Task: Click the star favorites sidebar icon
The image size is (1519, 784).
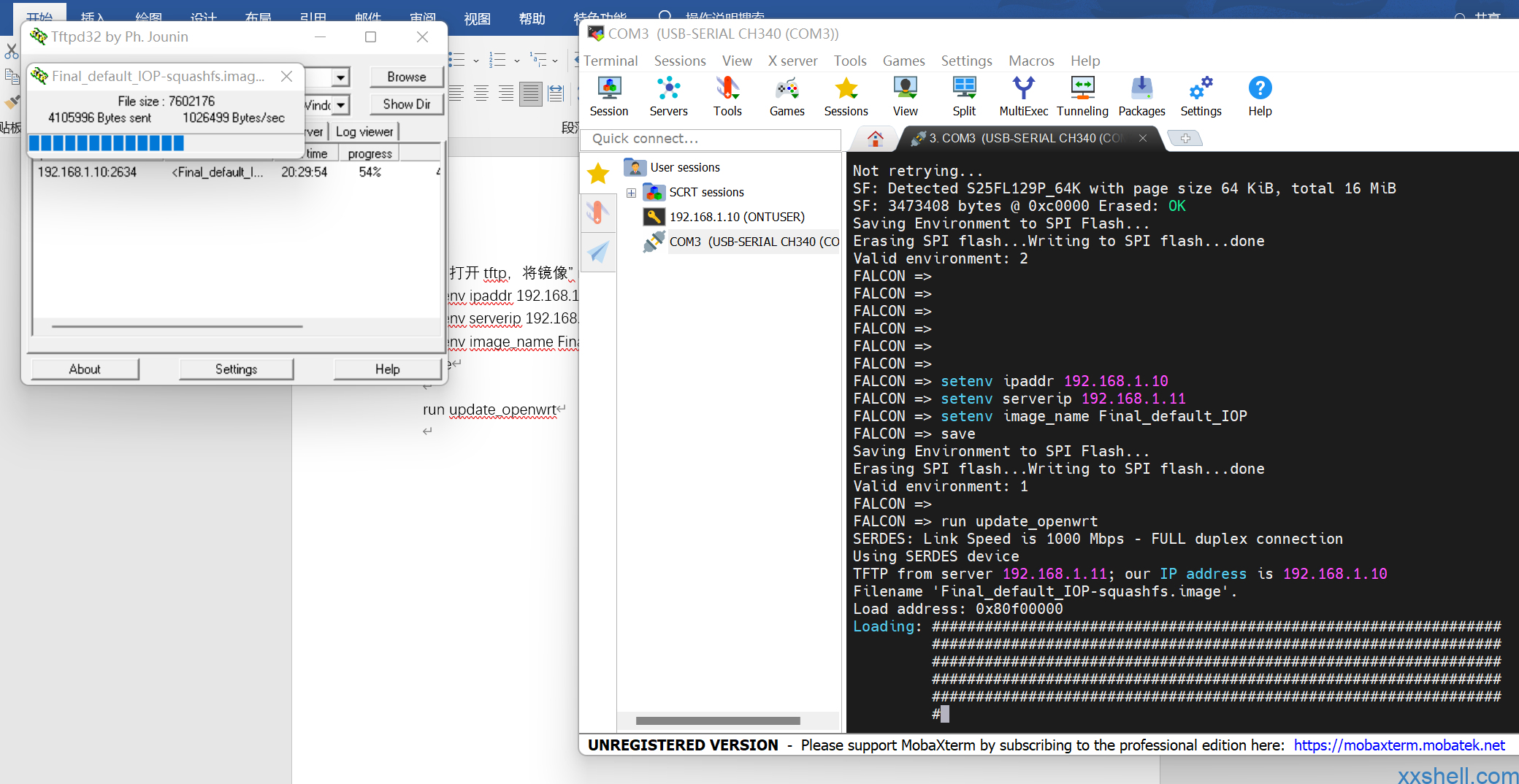Action: pos(598,173)
